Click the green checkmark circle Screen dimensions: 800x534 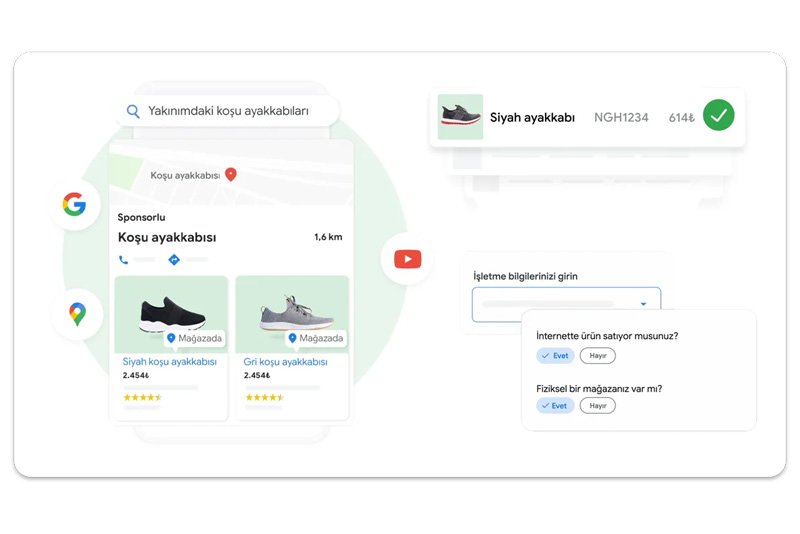(x=718, y=115)
